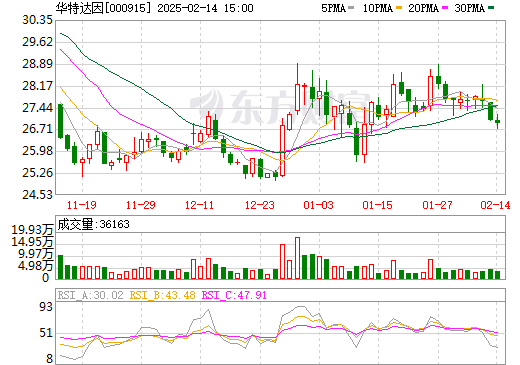Viewport: 520px width, 365px height.
Task: Click the tallest red volume bar
Action: point(297,258)
